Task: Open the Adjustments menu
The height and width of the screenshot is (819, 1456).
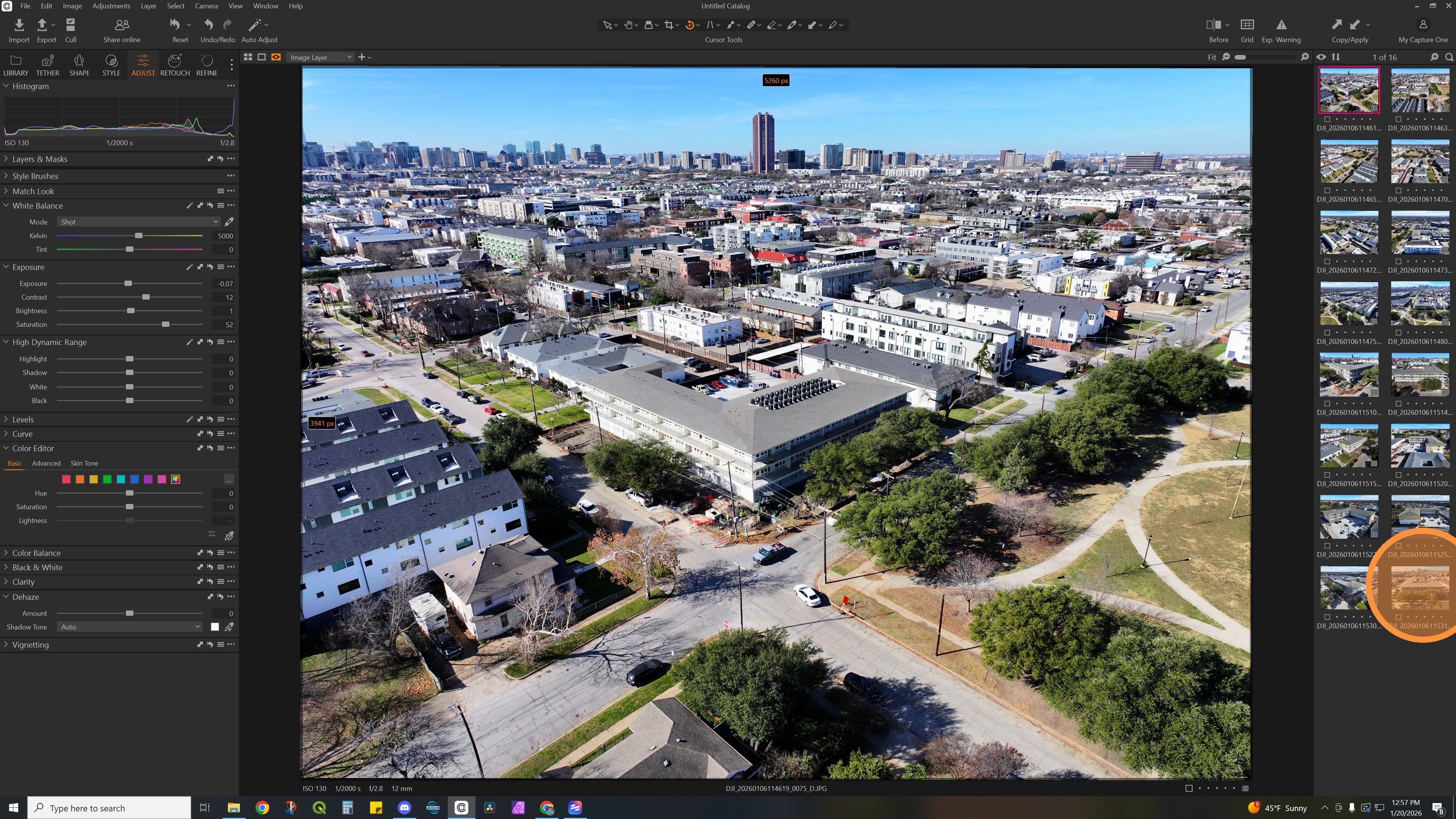Action: tap(111, 6)
